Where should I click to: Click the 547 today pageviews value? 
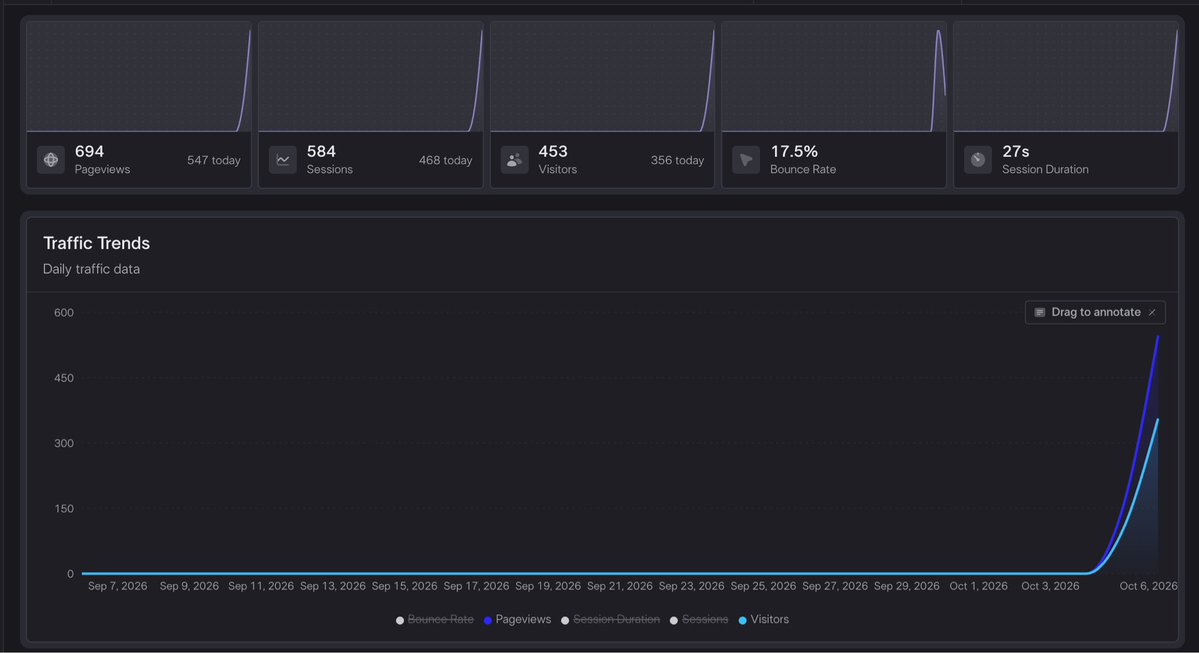[214, 160]
